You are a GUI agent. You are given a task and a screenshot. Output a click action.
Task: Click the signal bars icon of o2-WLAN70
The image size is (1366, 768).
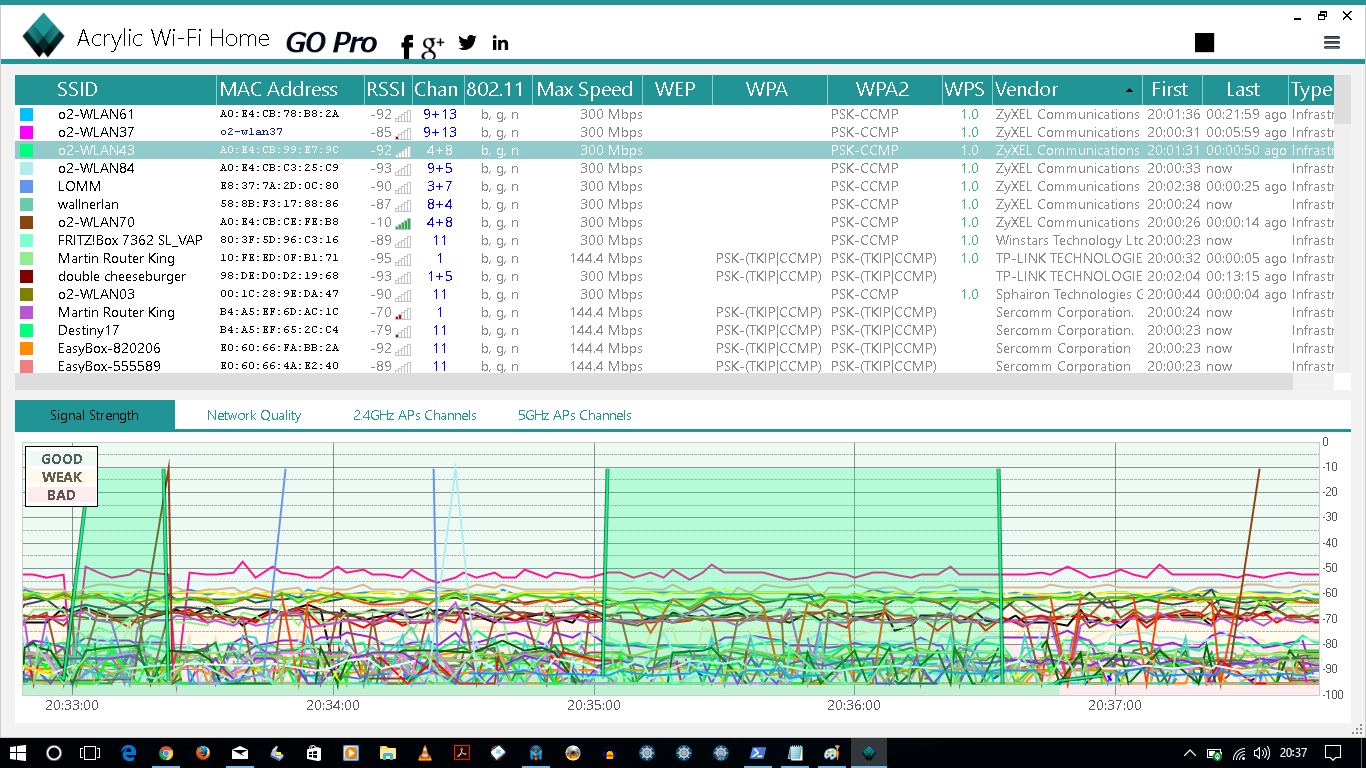[403, 223]
